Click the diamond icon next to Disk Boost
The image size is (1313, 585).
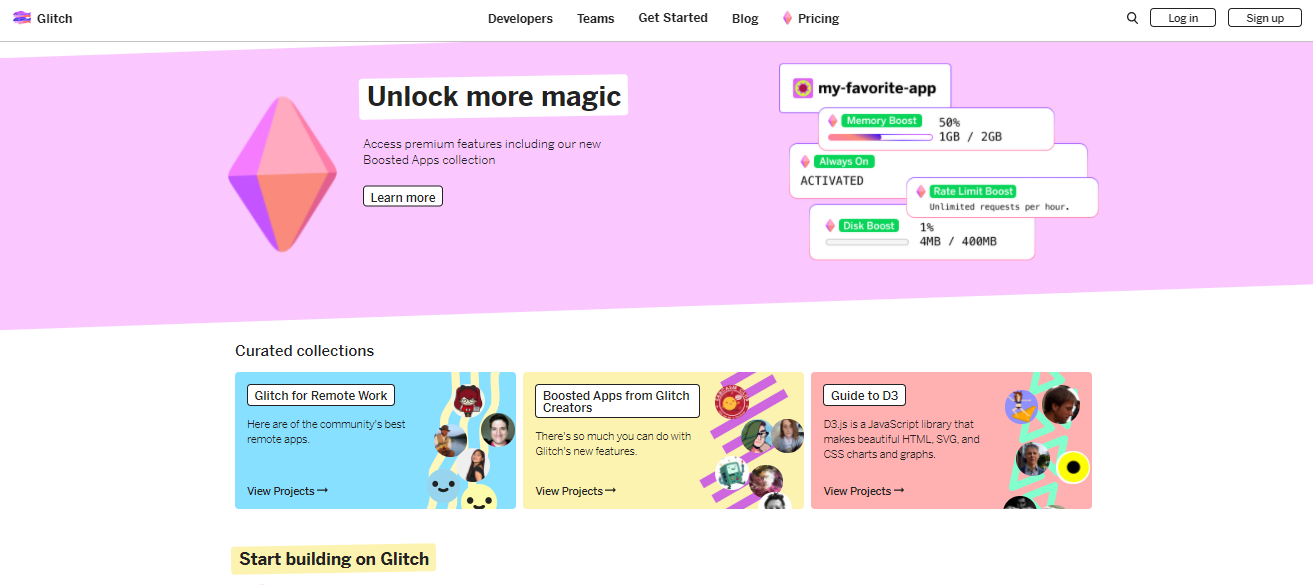coord(829,226)
